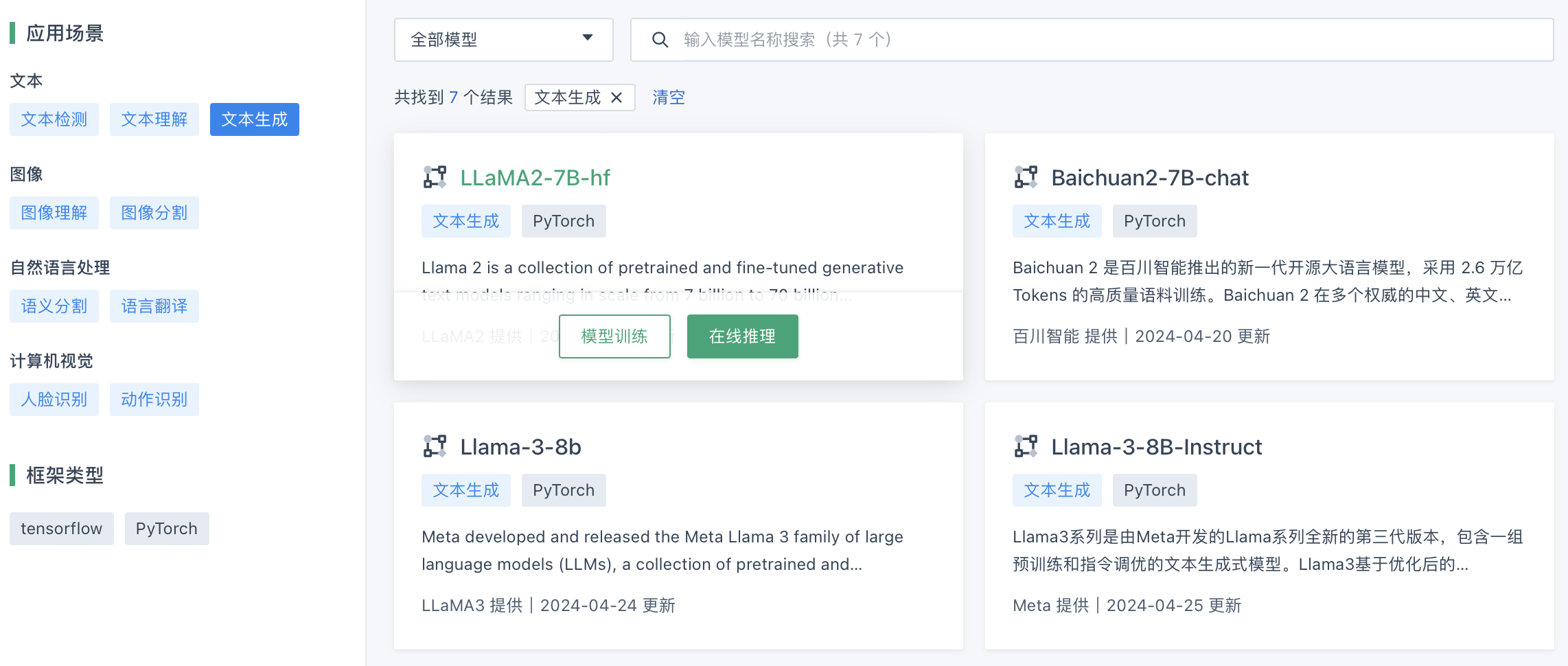Click the LLaMA2-7B-hf model icon
The height and width of the screenshot is (666, 1568).
(x=435, y=177)
